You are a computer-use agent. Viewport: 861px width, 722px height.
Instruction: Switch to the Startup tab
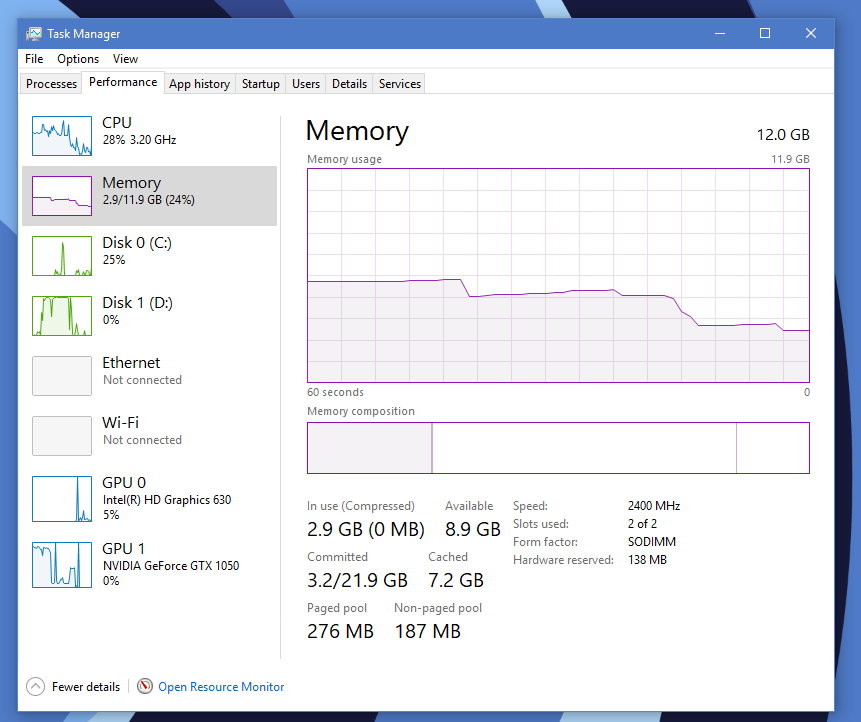point(261,84)
